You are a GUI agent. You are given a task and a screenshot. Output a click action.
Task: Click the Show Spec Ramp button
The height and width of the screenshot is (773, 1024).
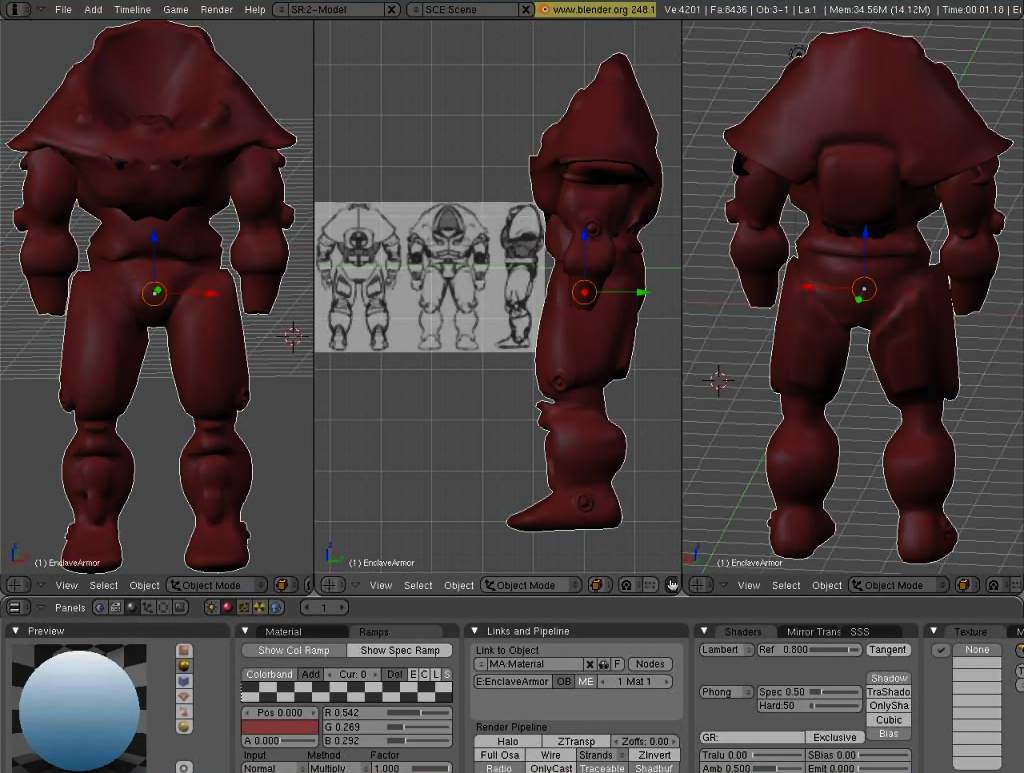[x=400, y=650]
